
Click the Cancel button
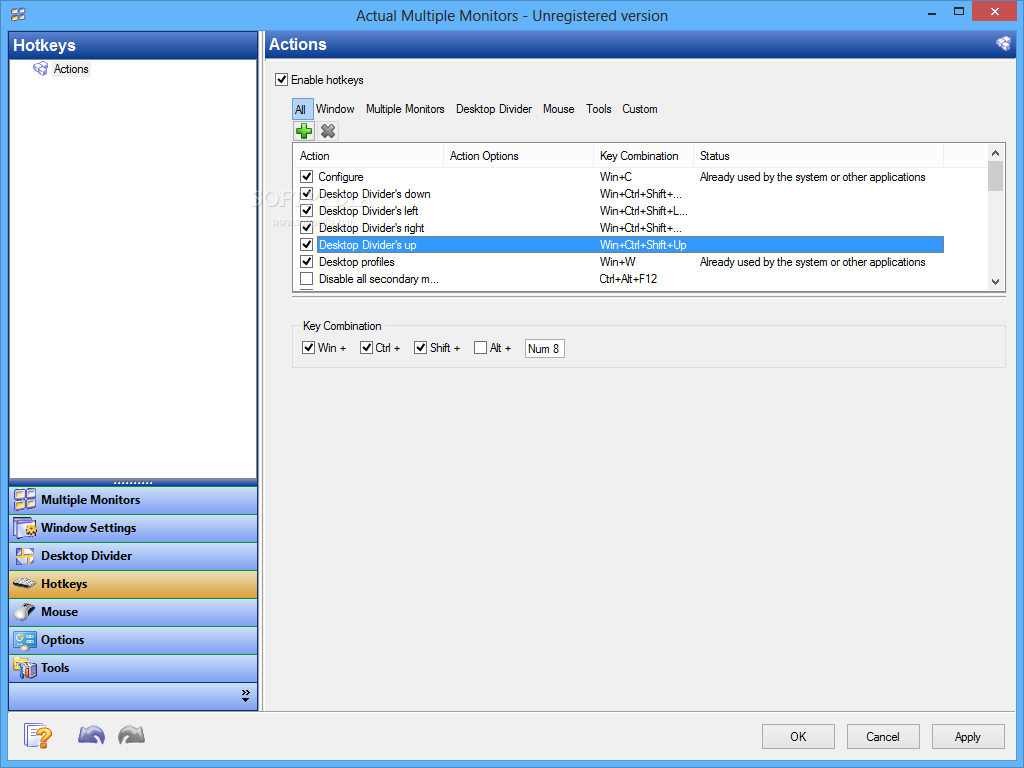tap(883, 737)
